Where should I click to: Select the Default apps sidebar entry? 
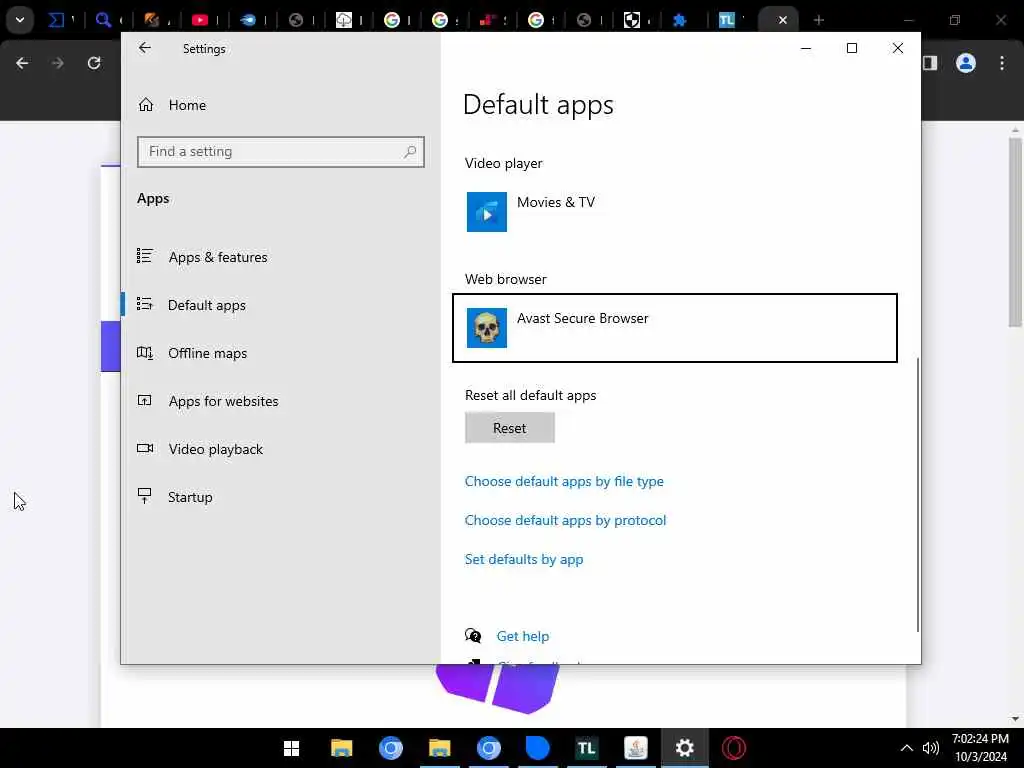point(191,305)
